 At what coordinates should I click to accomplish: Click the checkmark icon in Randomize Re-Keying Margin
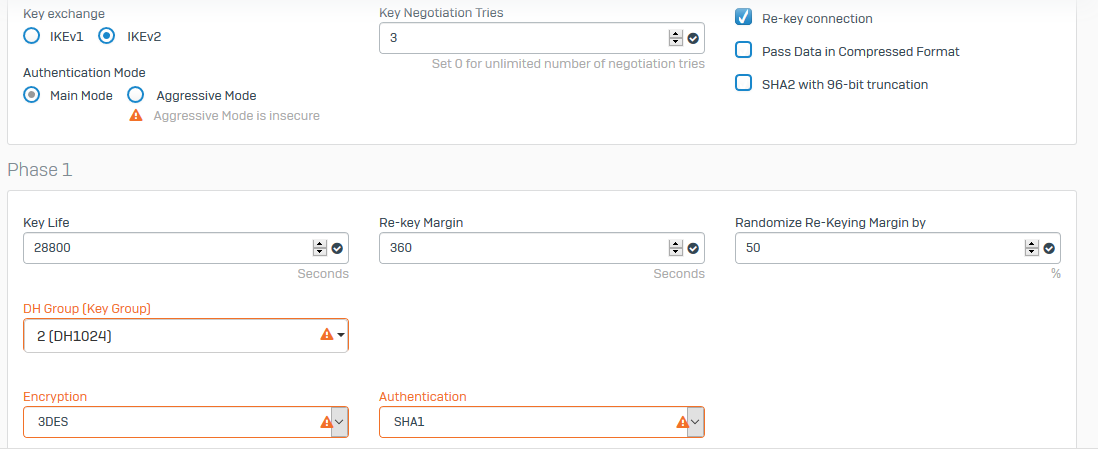point(1049,248)
